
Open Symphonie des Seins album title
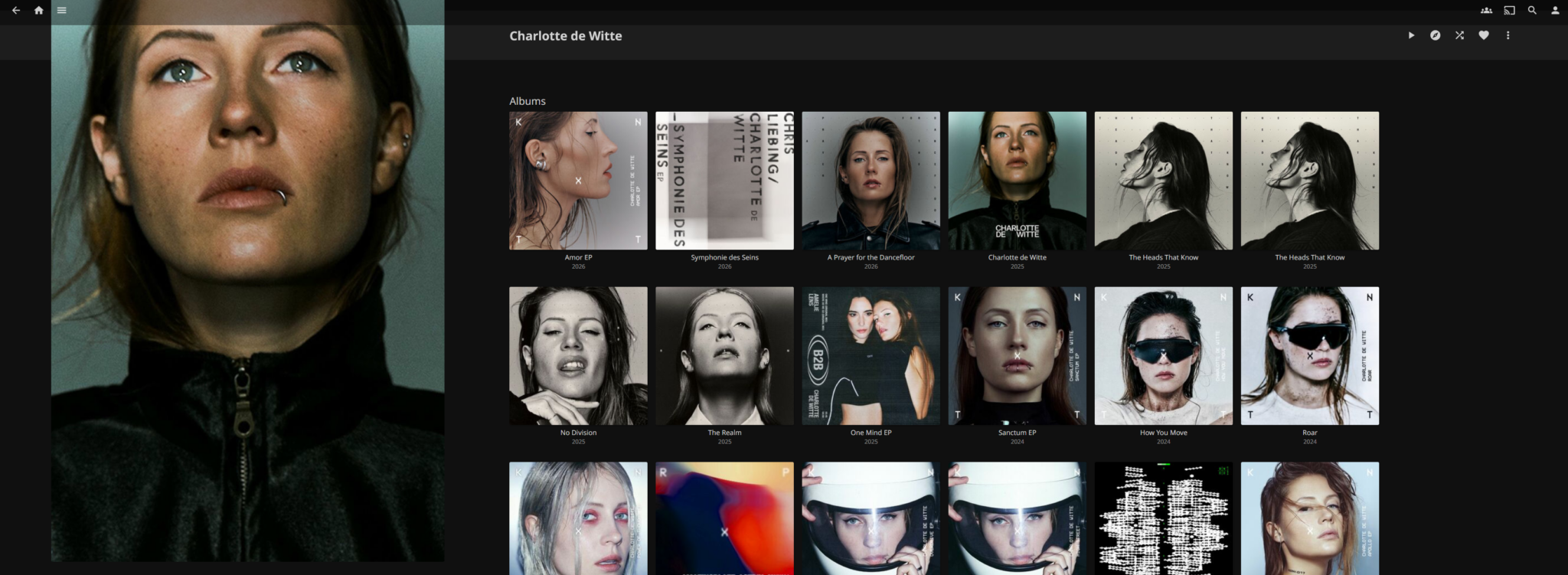pos(724,257)
